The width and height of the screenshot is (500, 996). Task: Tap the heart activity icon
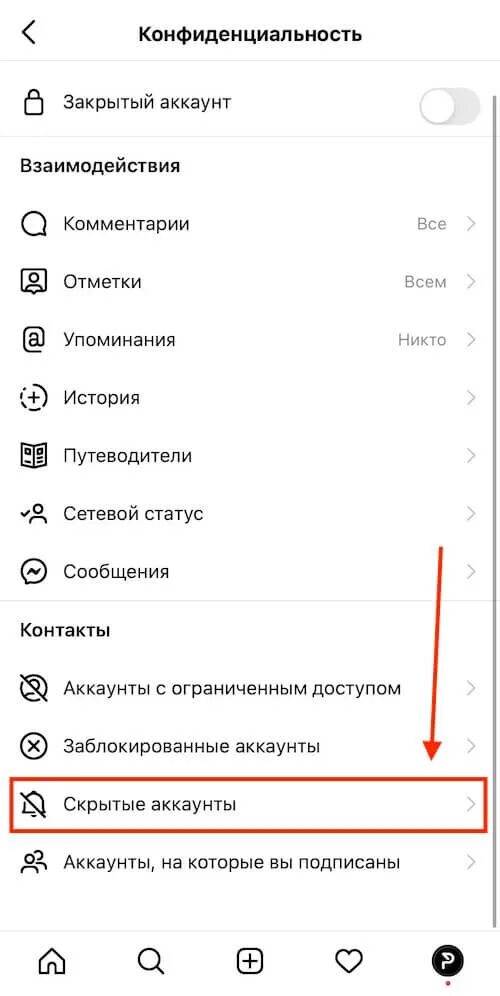coord(349,961)
